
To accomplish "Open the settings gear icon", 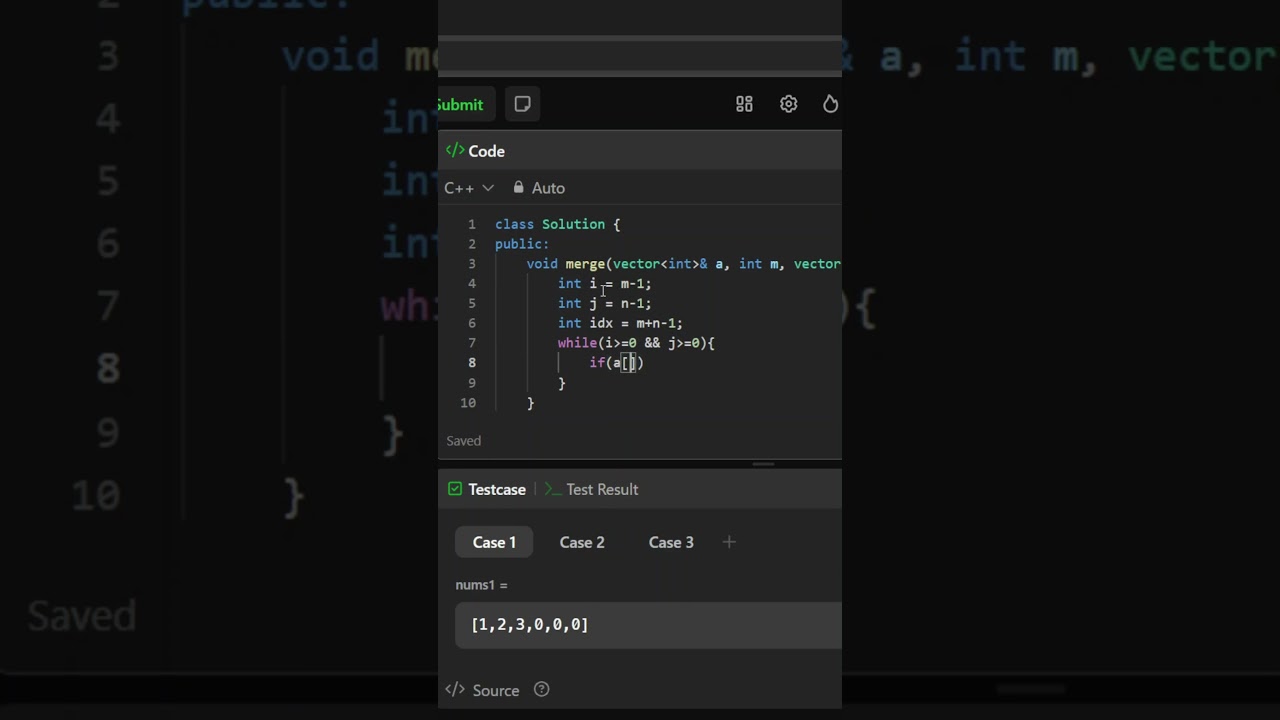I will tap(789, 104).
